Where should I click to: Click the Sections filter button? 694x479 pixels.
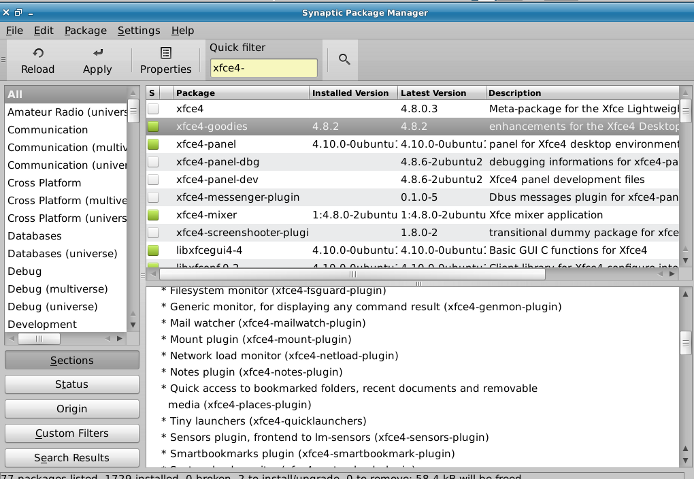(72, 360)
